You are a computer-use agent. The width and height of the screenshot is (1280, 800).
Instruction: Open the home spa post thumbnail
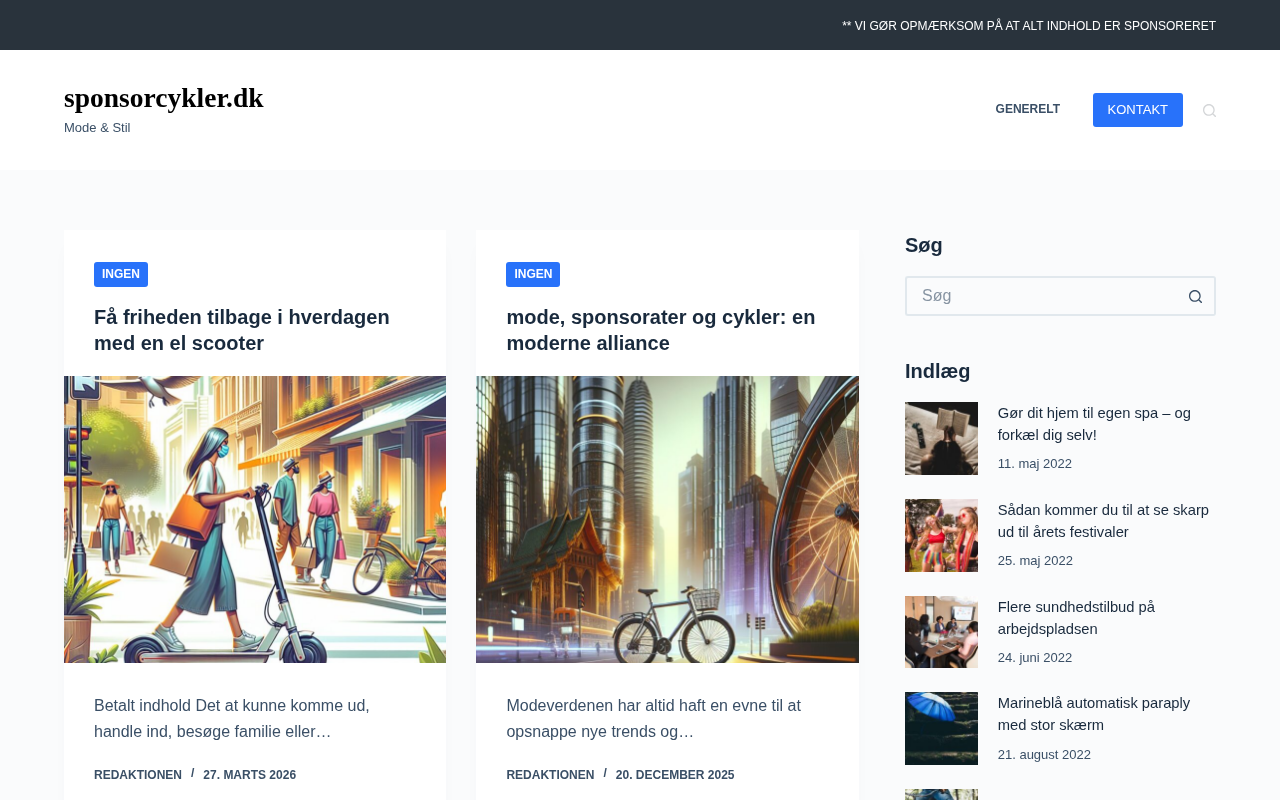[x=941, y=438]
